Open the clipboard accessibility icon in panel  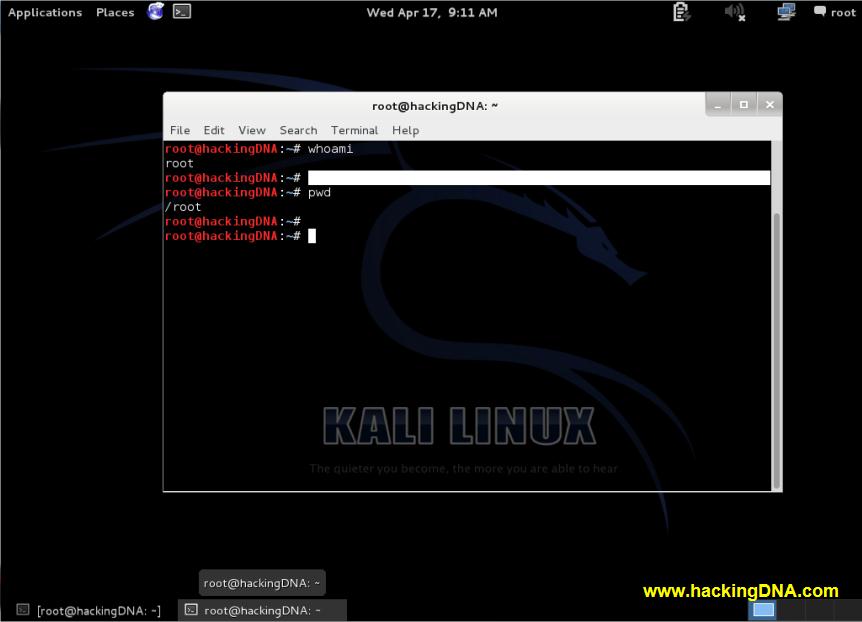681,12
